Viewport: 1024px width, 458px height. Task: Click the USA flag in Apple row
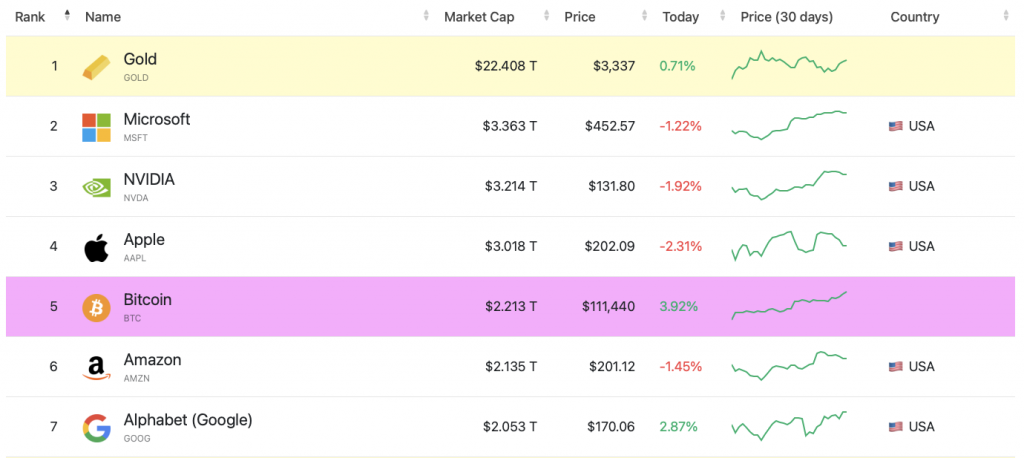click(x=895, y=247)
